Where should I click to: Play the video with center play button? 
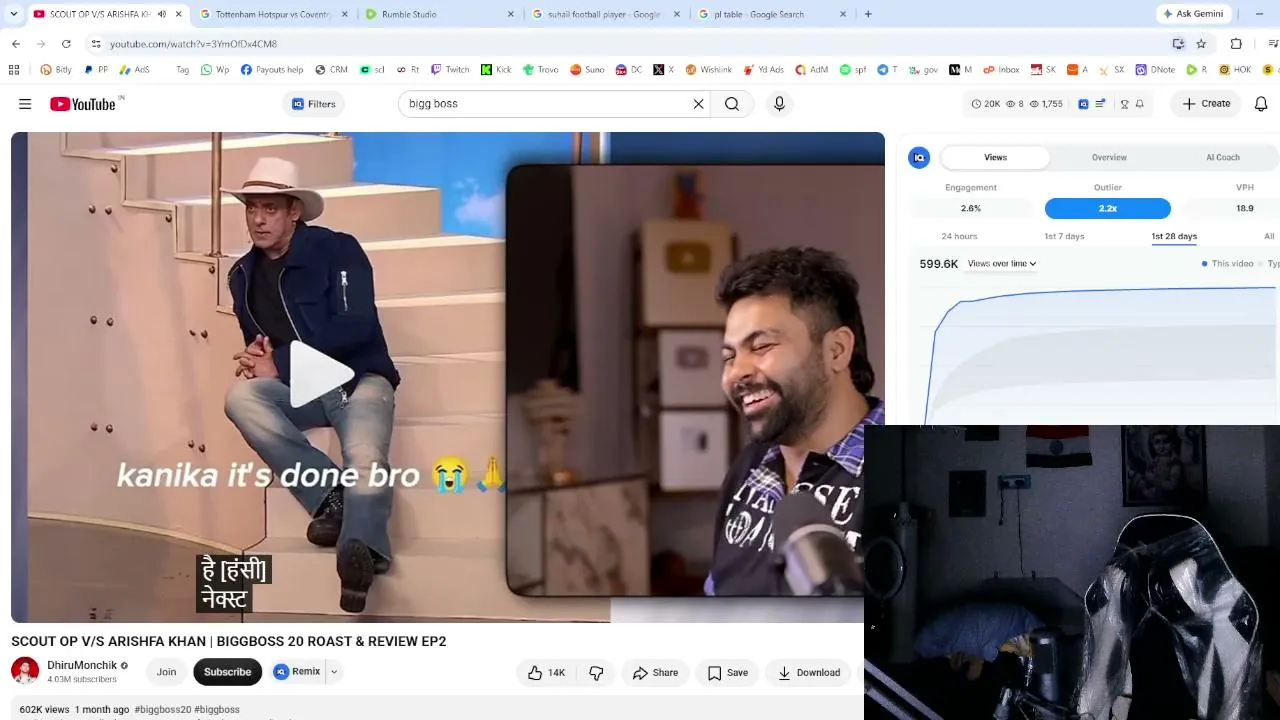321,375
